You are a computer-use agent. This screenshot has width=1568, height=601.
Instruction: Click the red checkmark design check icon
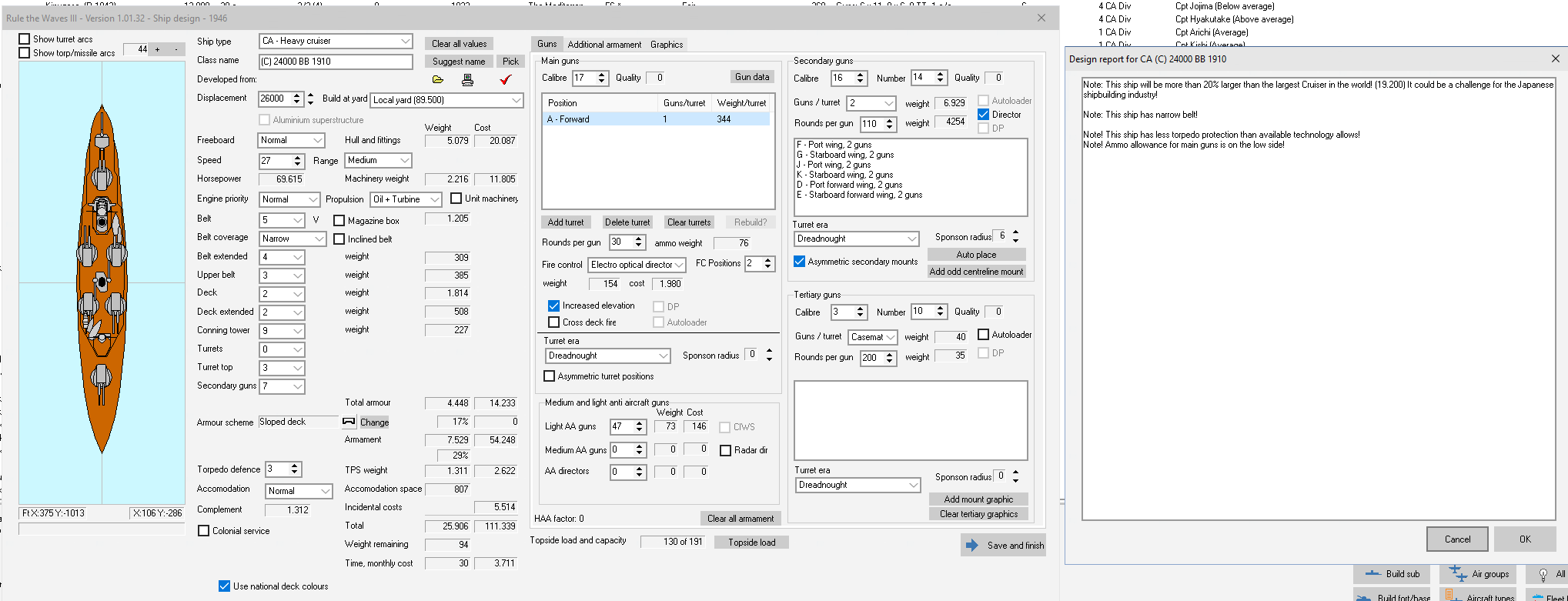(x=506, y=79)
